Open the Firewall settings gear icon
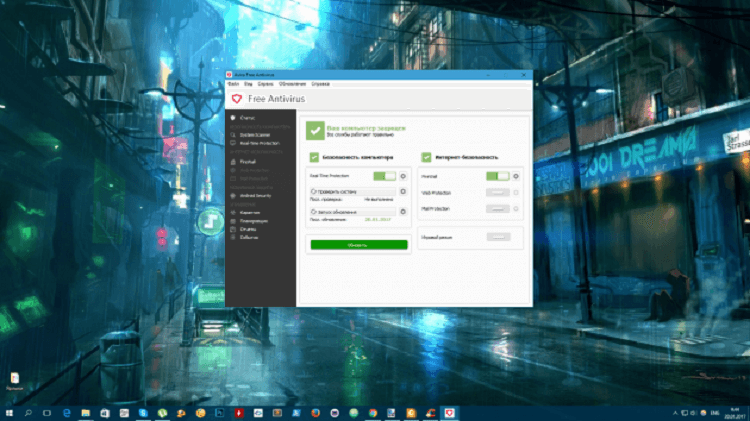Viewport: 750px width, 421px height. pos(516,176)
